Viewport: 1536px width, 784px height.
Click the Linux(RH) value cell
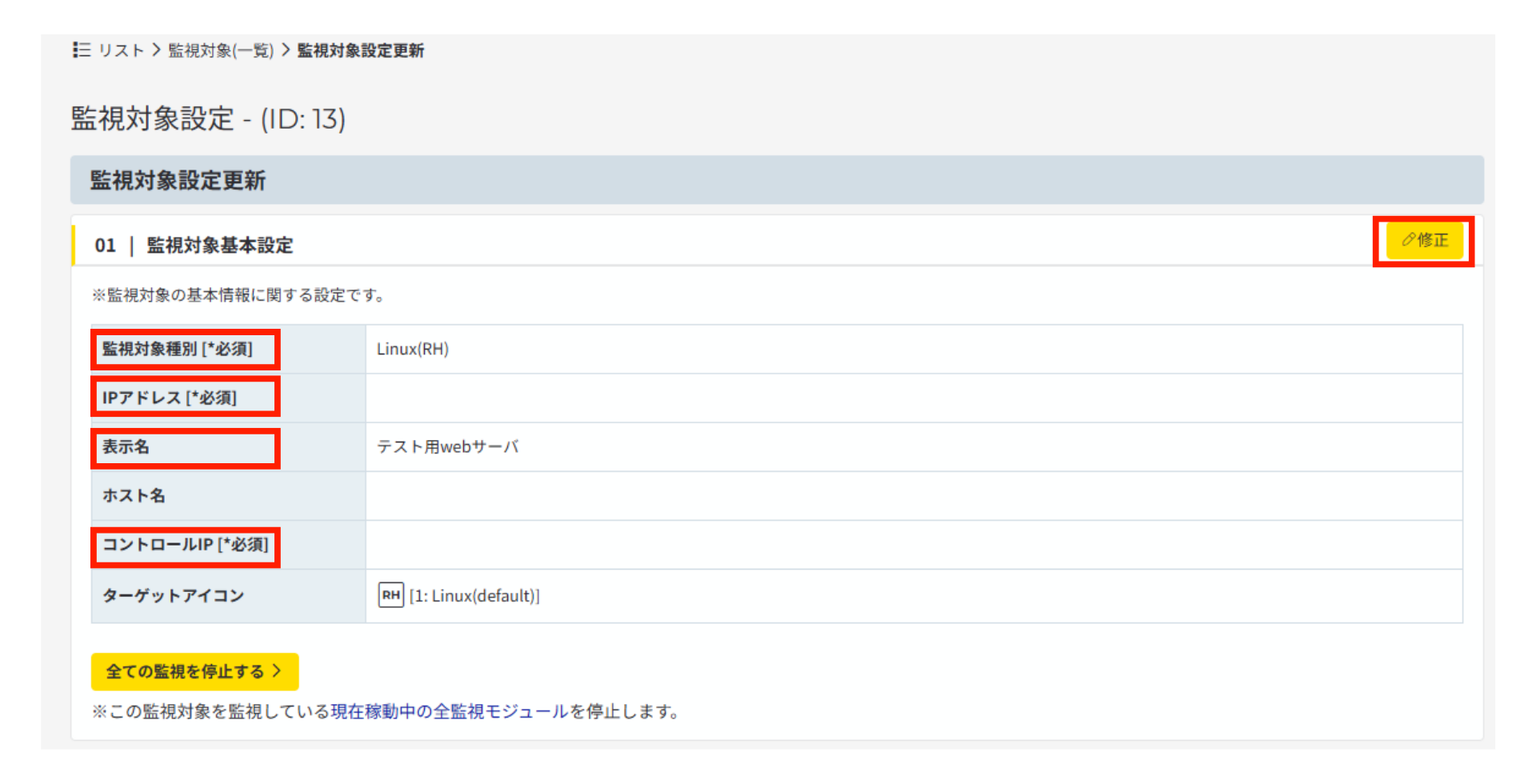(413, 349)
